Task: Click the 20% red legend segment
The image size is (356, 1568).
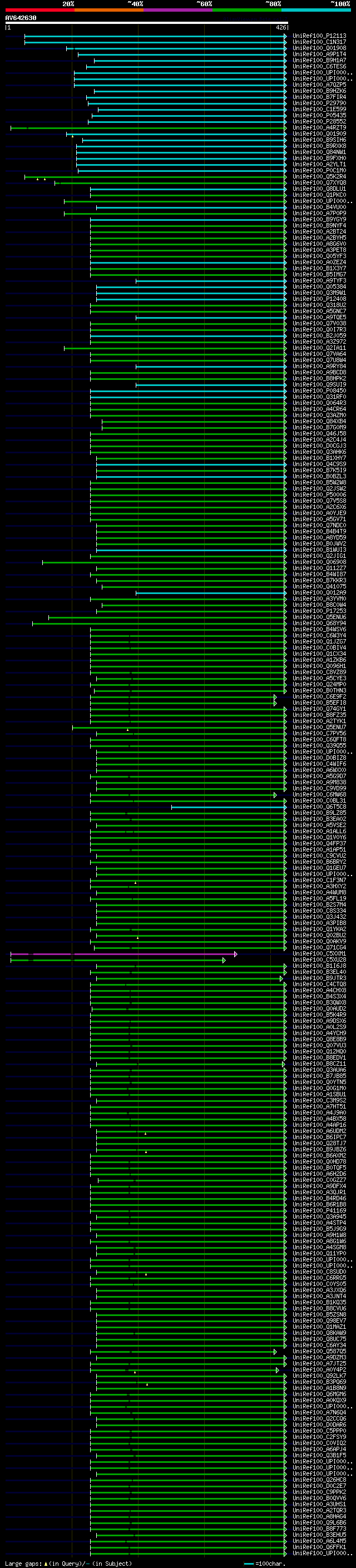Action: point(39,10)
